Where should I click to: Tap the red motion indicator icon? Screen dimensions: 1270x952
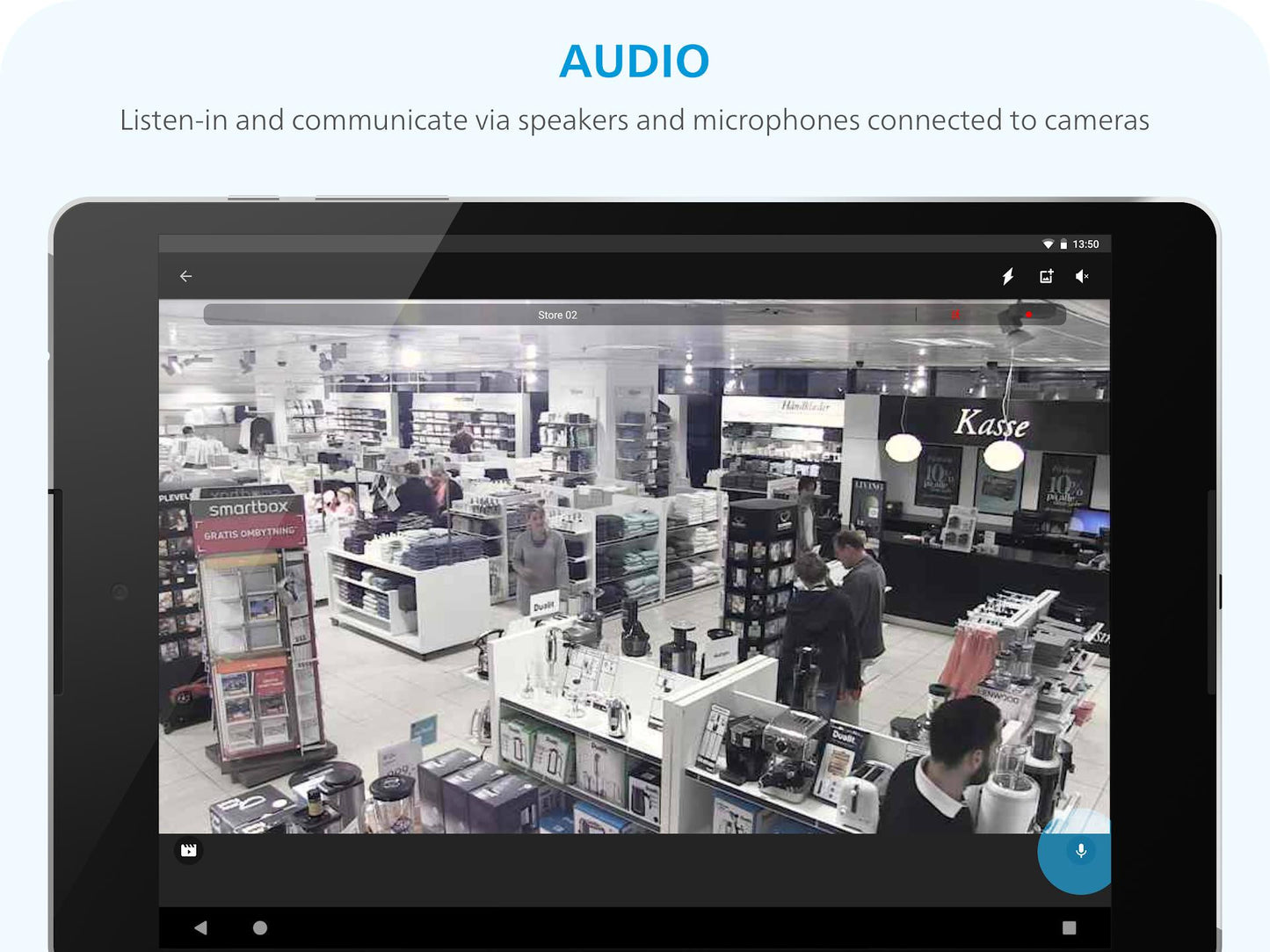coord(955,315)
